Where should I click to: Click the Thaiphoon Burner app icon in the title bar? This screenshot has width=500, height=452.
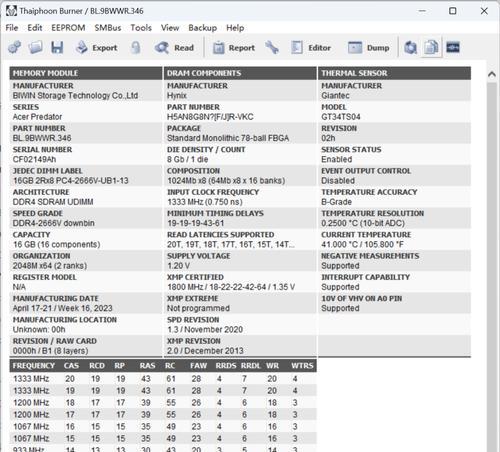coord(11,11)
